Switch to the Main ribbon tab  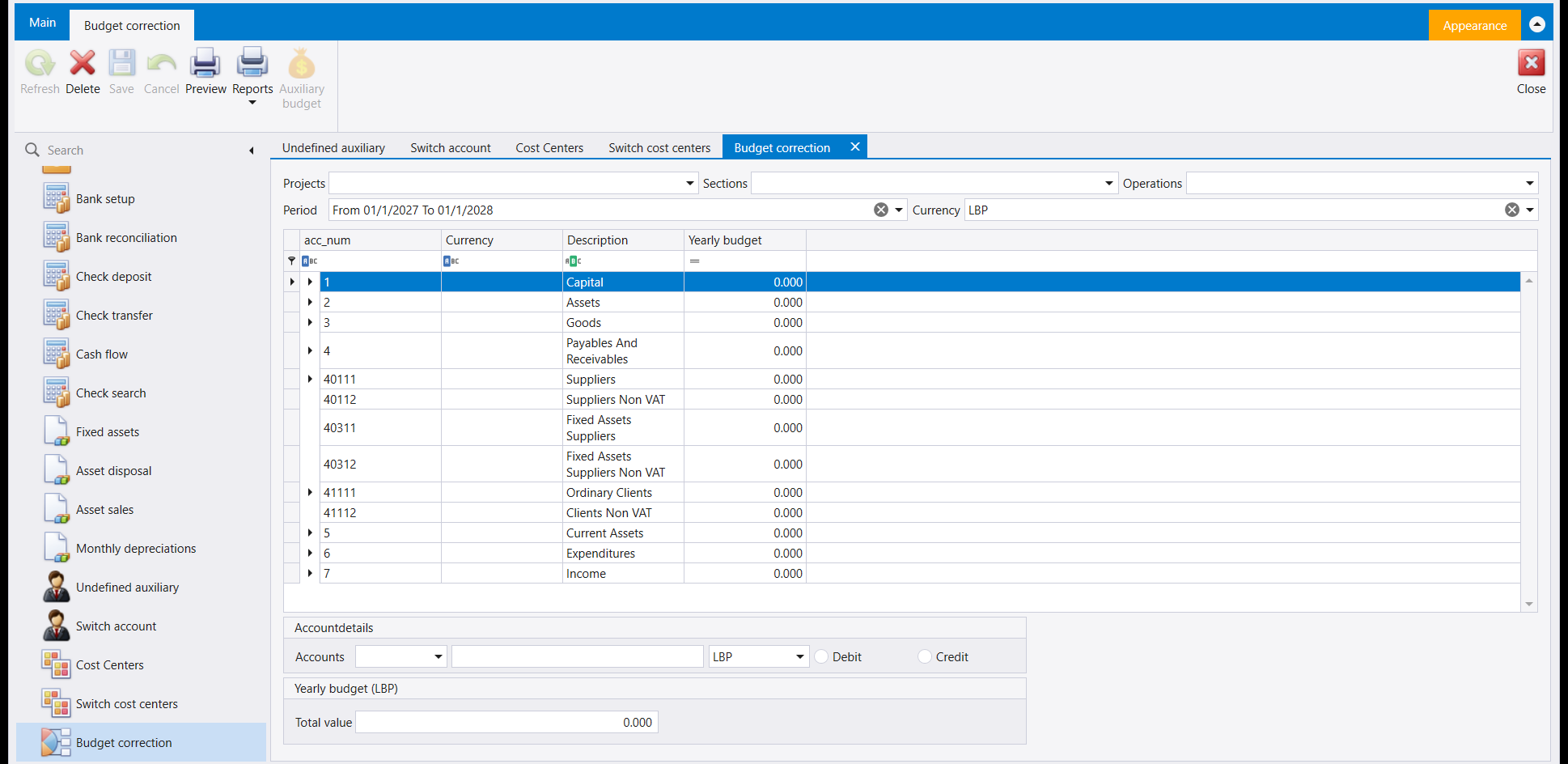42,23
